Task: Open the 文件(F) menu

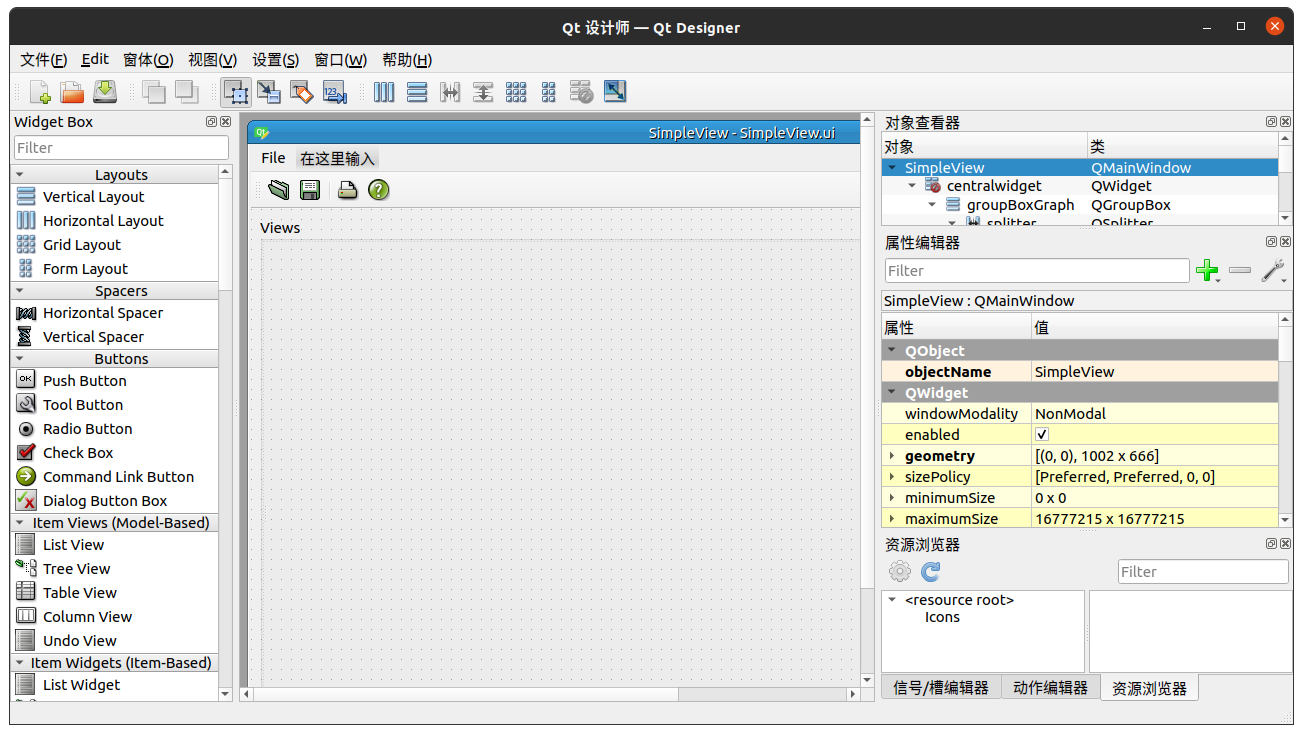Action: point(44,60)
